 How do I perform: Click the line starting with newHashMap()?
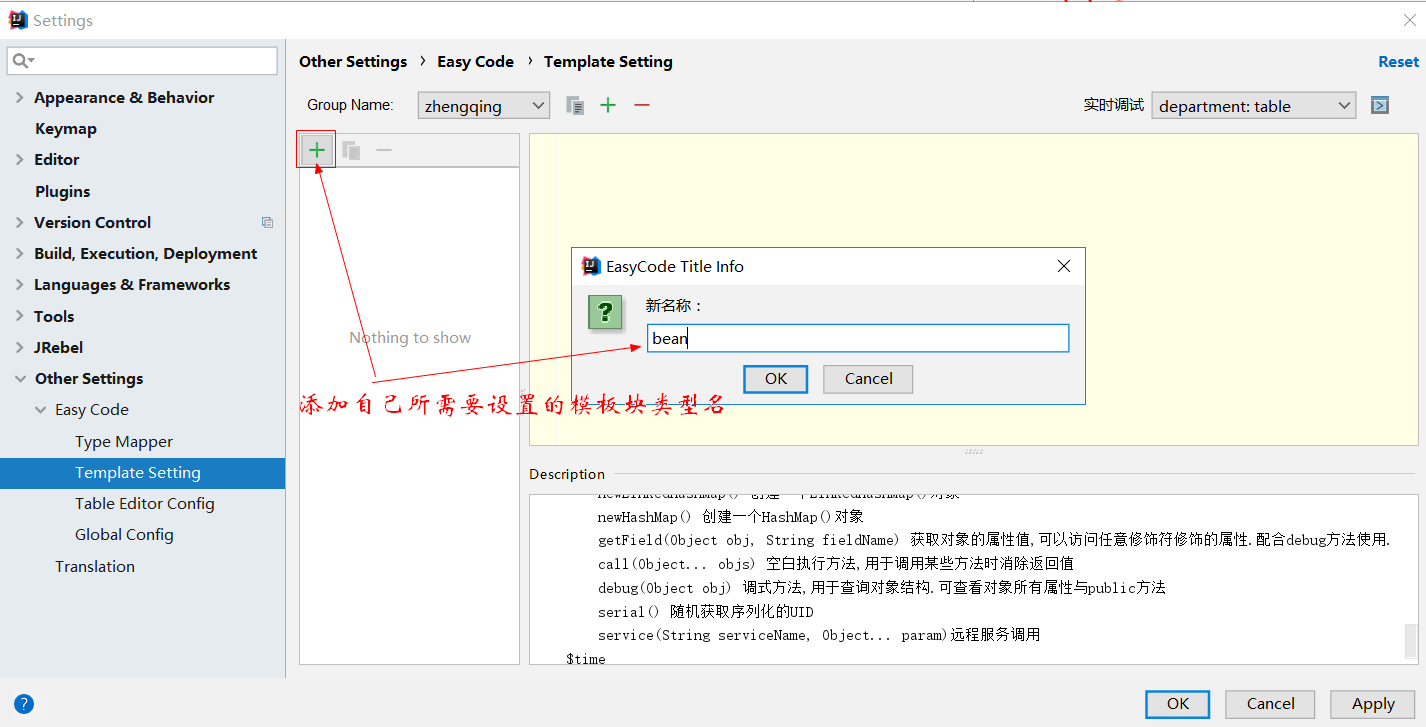pyautogui.click(x=731, y=516)
